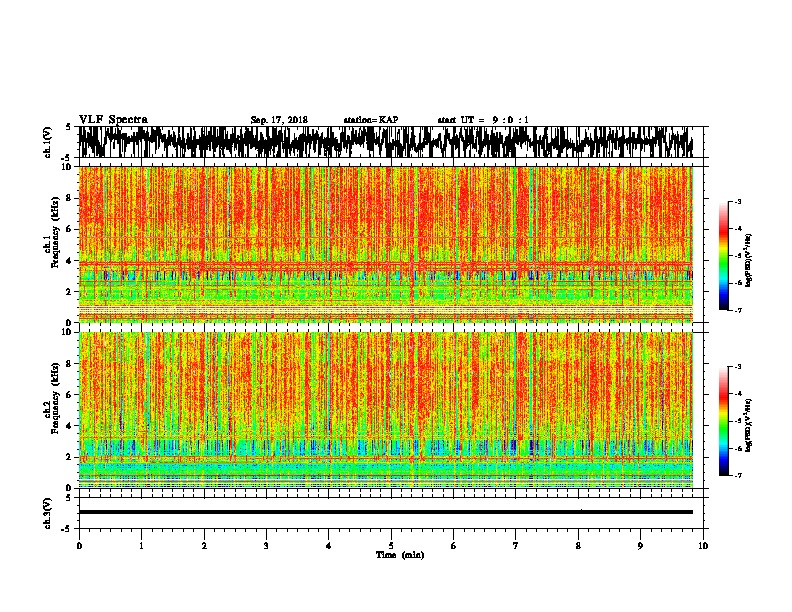The width and height of the screenshot is (792, 612).
Task: Click time axis tick label "6"
Action: click(x=453, y=546)
